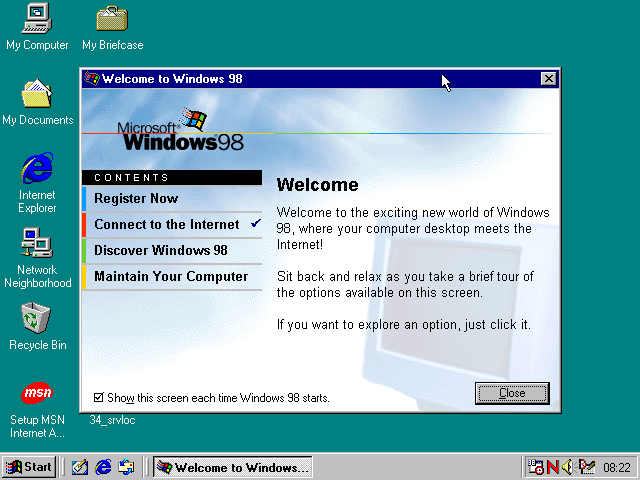The image size is (640, 480).
Task: Click the Task Scheduler tray icon
Action: click(536, 467)
